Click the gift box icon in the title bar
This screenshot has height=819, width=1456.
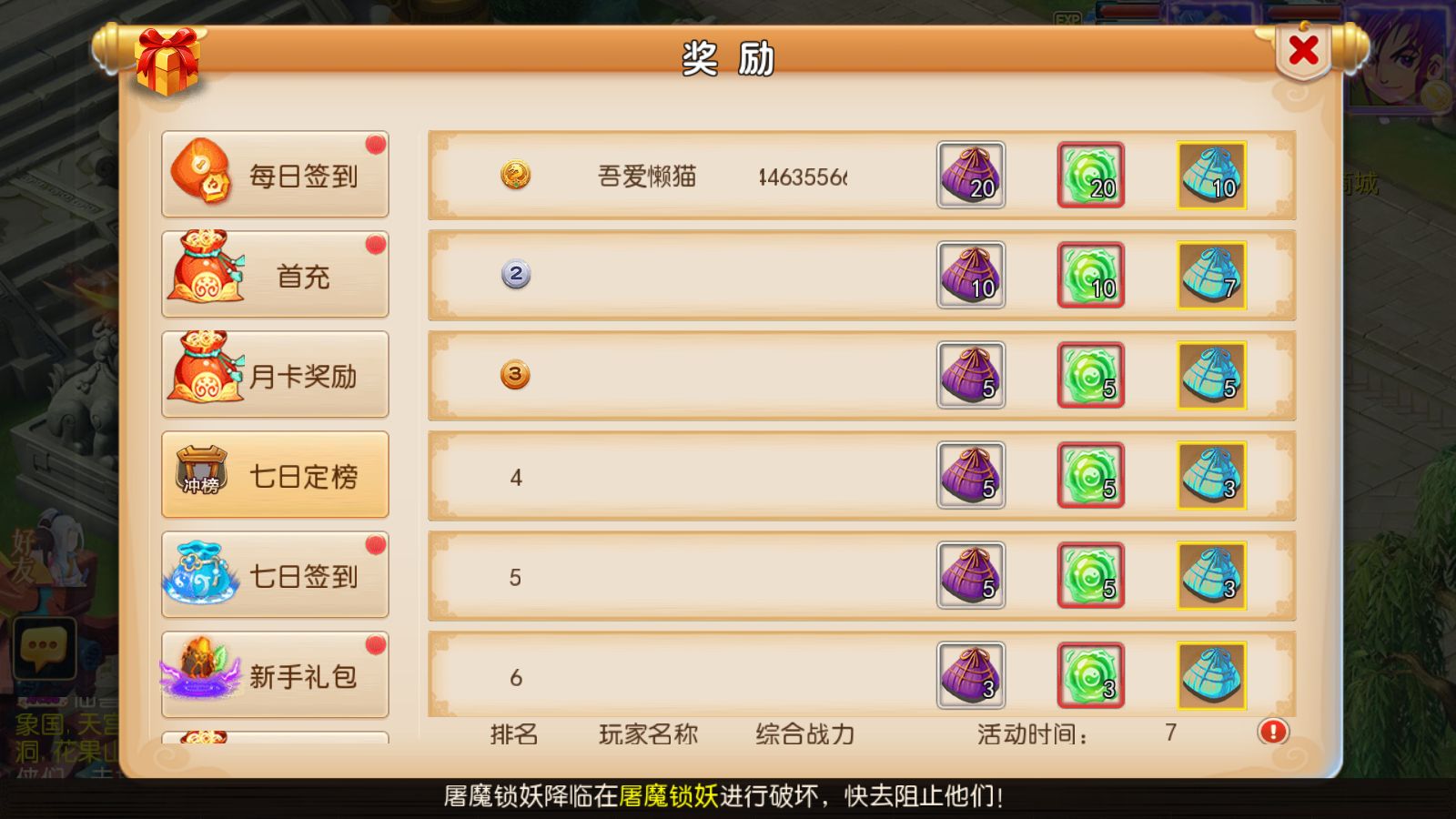167,61
